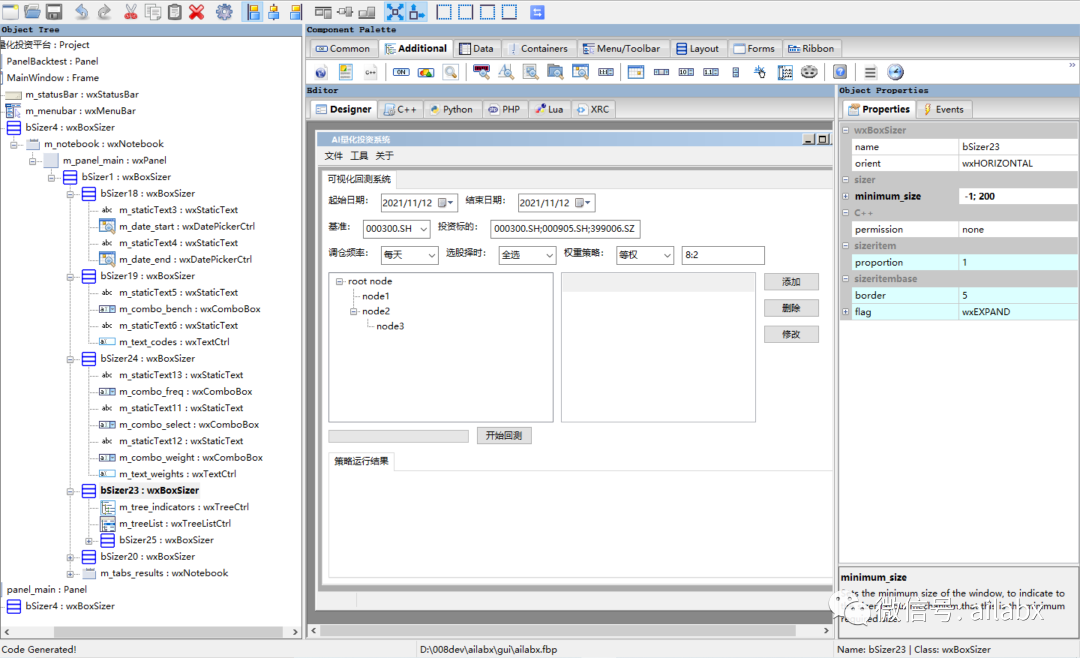Expand bSizer25 in the object tree
The image size is (1080, 658).
[89, 541]
